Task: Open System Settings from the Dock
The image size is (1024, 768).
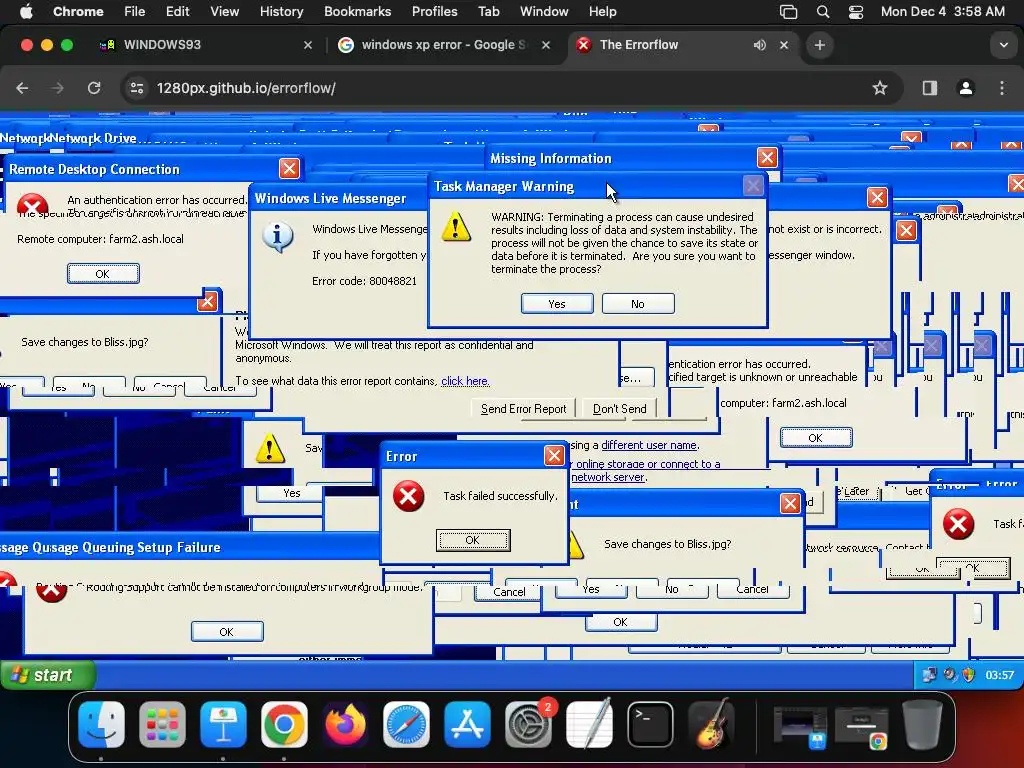Action: [528, 724]
